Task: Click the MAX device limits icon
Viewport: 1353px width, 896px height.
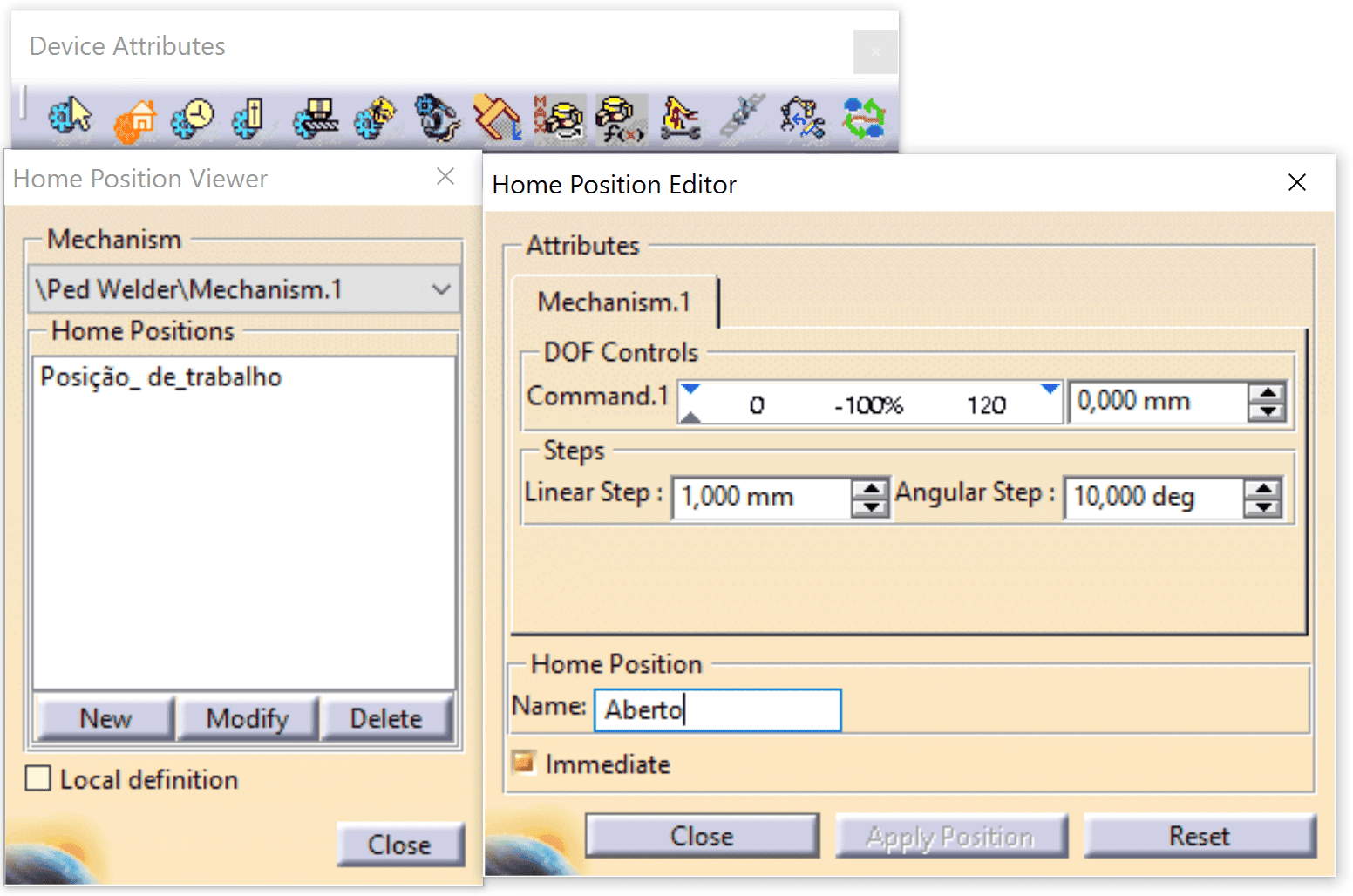Action: (x=560, y=119)
